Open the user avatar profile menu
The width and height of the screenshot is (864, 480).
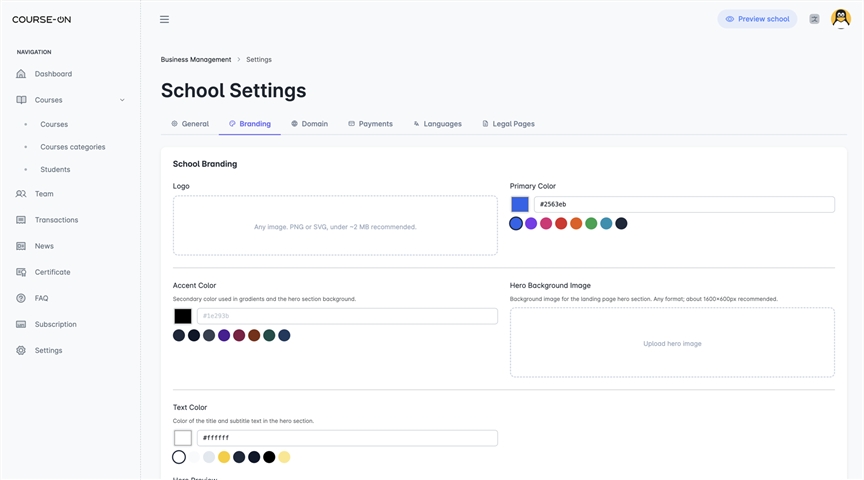(x=840, y=19)
